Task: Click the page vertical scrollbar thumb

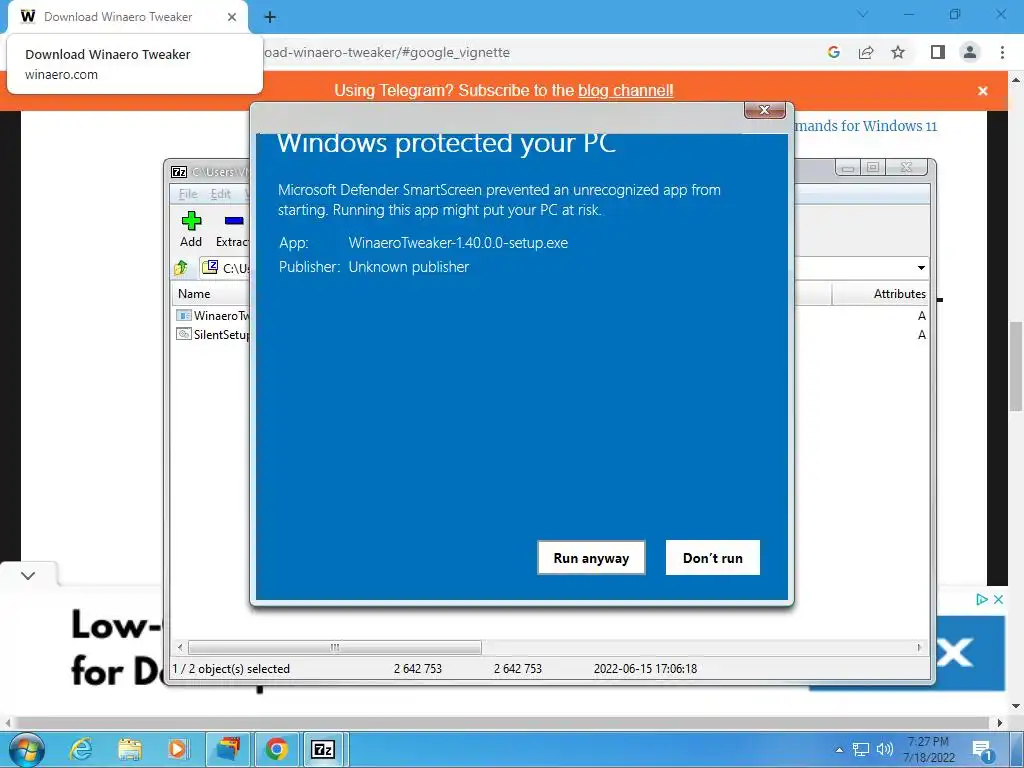Action: click(x=1016, y=367)
